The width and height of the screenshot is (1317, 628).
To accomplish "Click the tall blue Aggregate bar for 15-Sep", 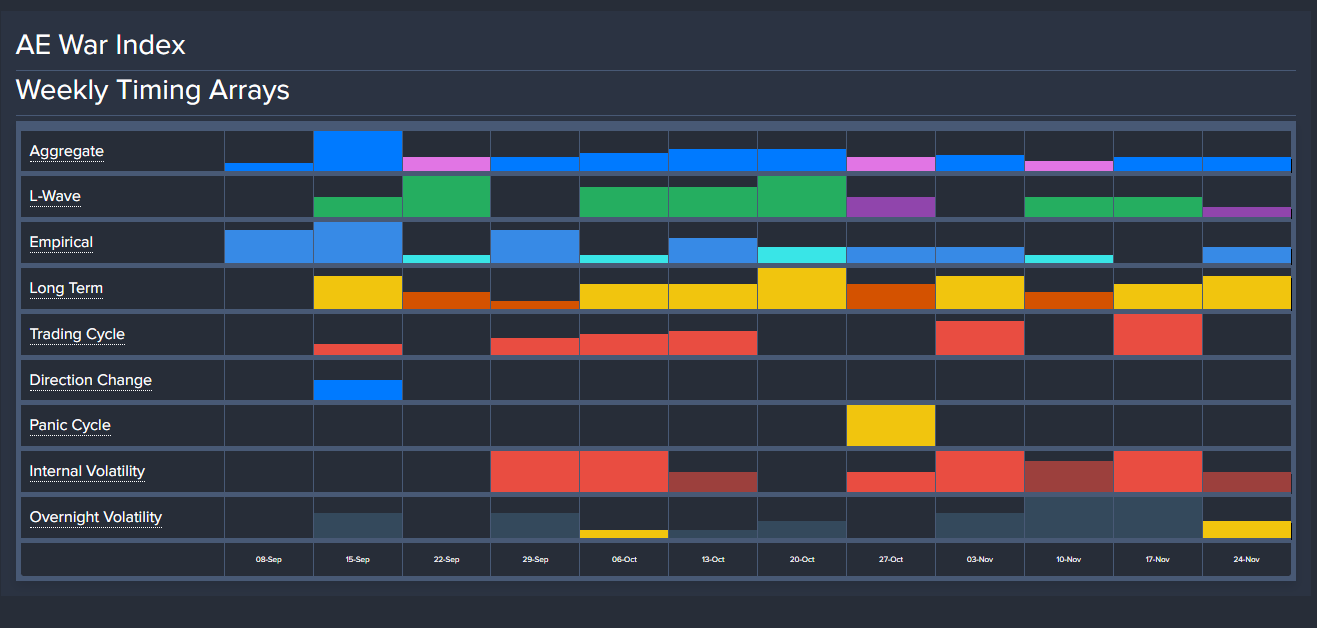I will (x=357, y=151).
